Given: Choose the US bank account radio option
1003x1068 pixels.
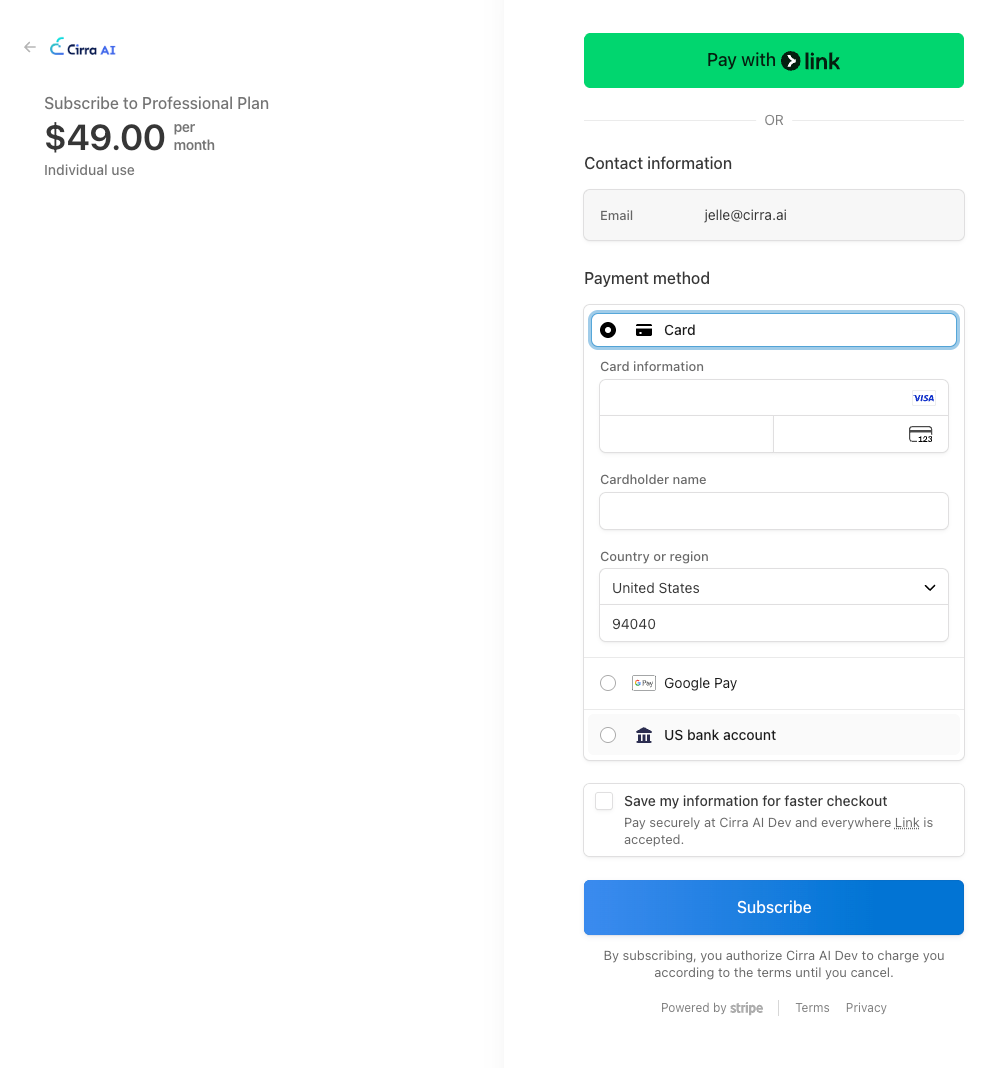Looking at the screenshot, I should click(608, 735).
